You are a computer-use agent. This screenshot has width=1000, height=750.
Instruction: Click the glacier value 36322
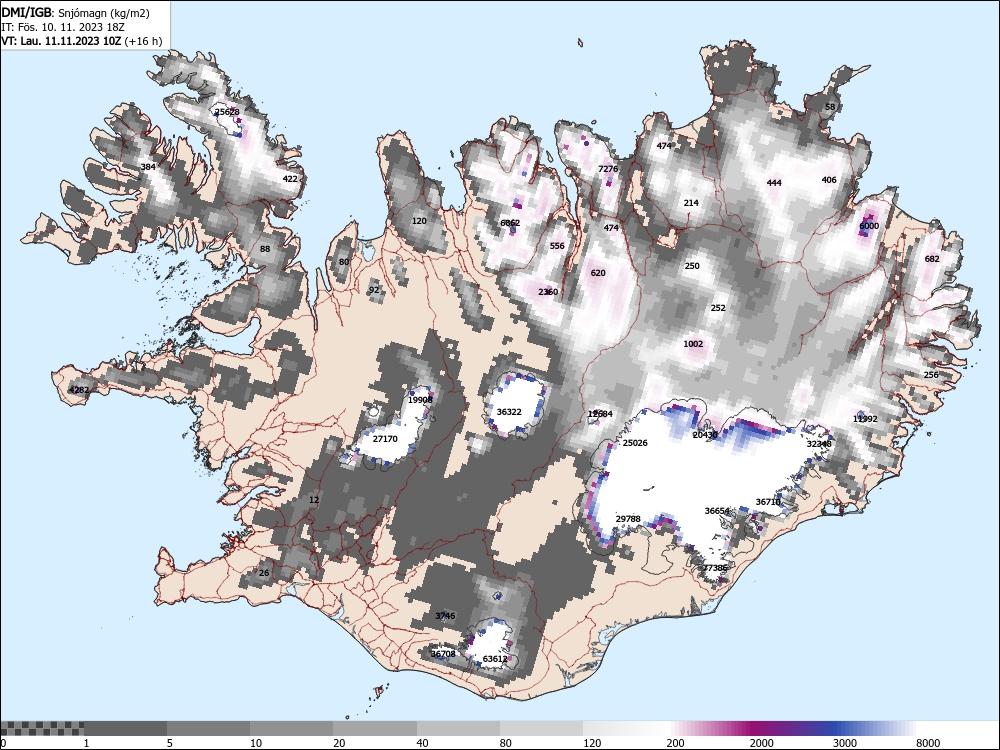pyautogui.click(x=509, y=411)
